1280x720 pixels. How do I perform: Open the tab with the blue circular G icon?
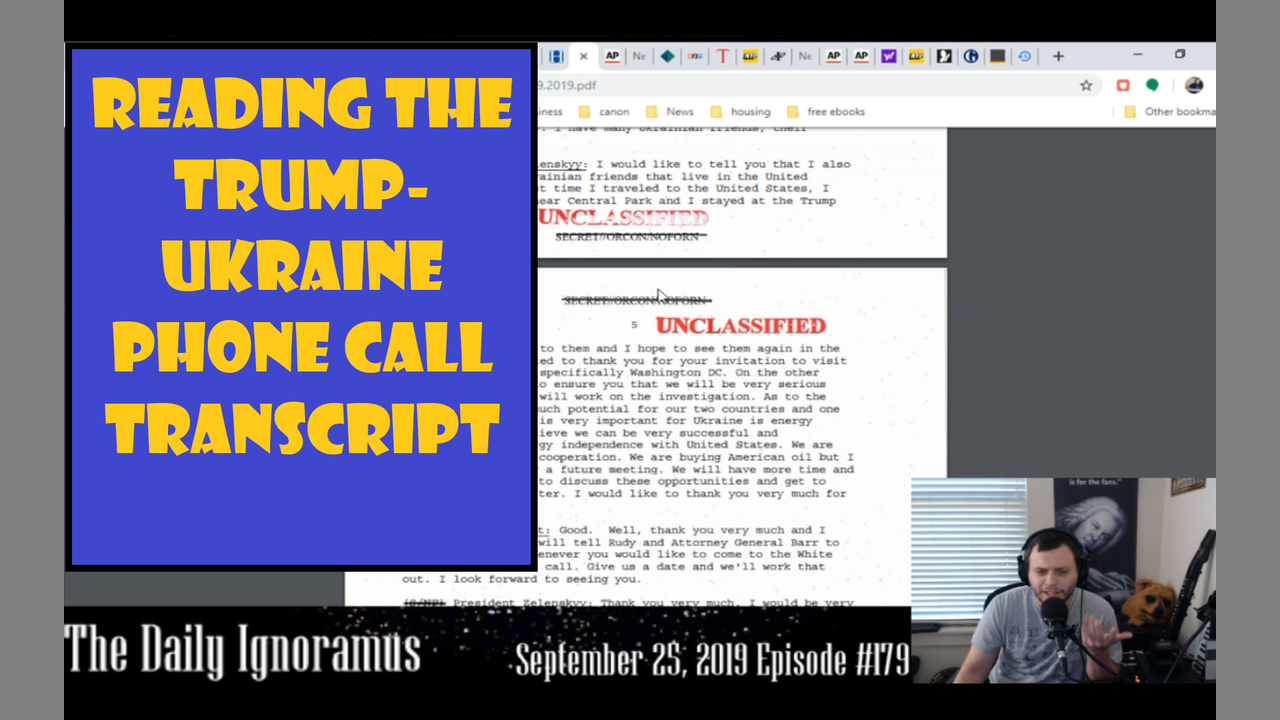(970, 56)
